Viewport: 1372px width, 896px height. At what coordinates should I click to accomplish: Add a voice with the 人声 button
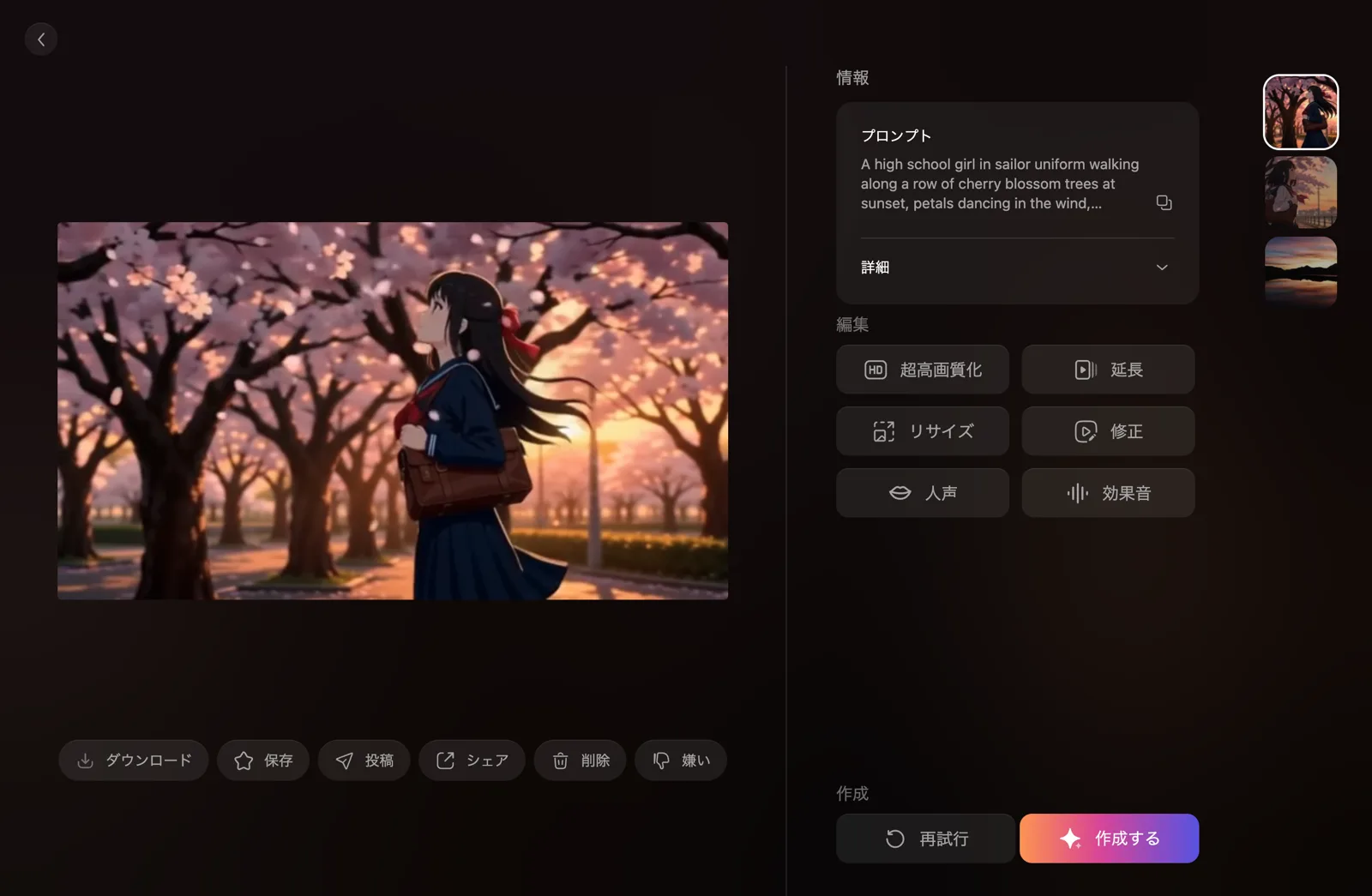(x=923, y=493)
